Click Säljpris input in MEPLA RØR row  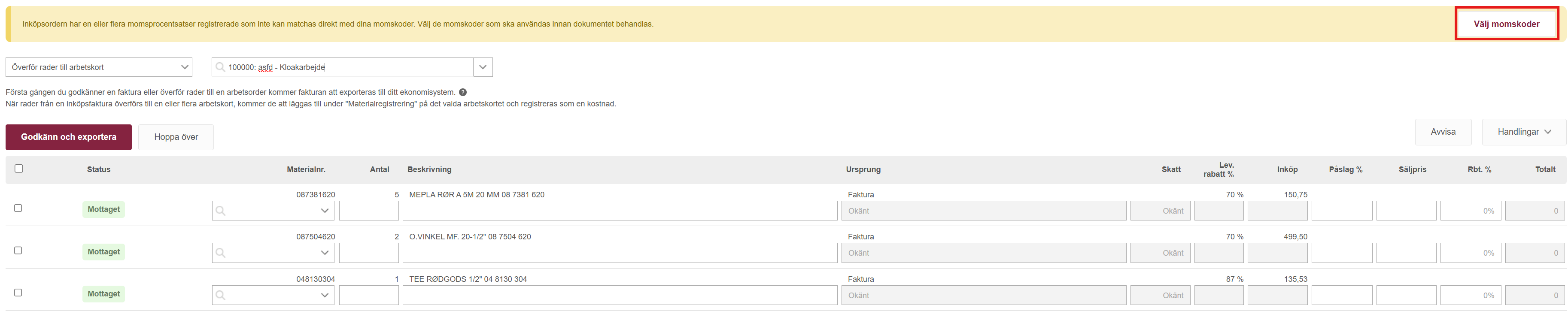click(x=1406, y=211)
